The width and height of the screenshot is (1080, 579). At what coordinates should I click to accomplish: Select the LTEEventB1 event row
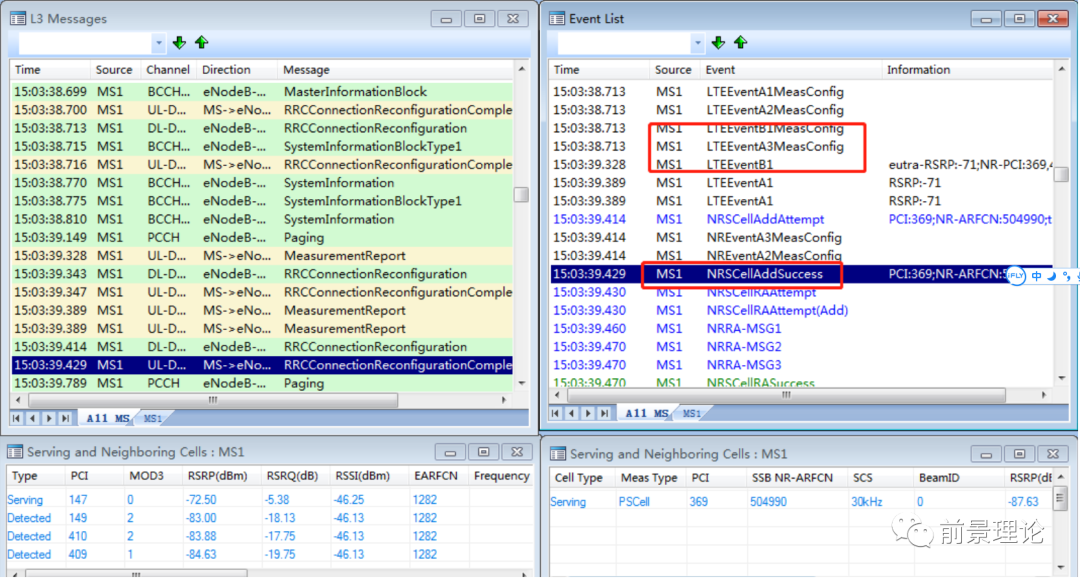click(x=801, y=165)
